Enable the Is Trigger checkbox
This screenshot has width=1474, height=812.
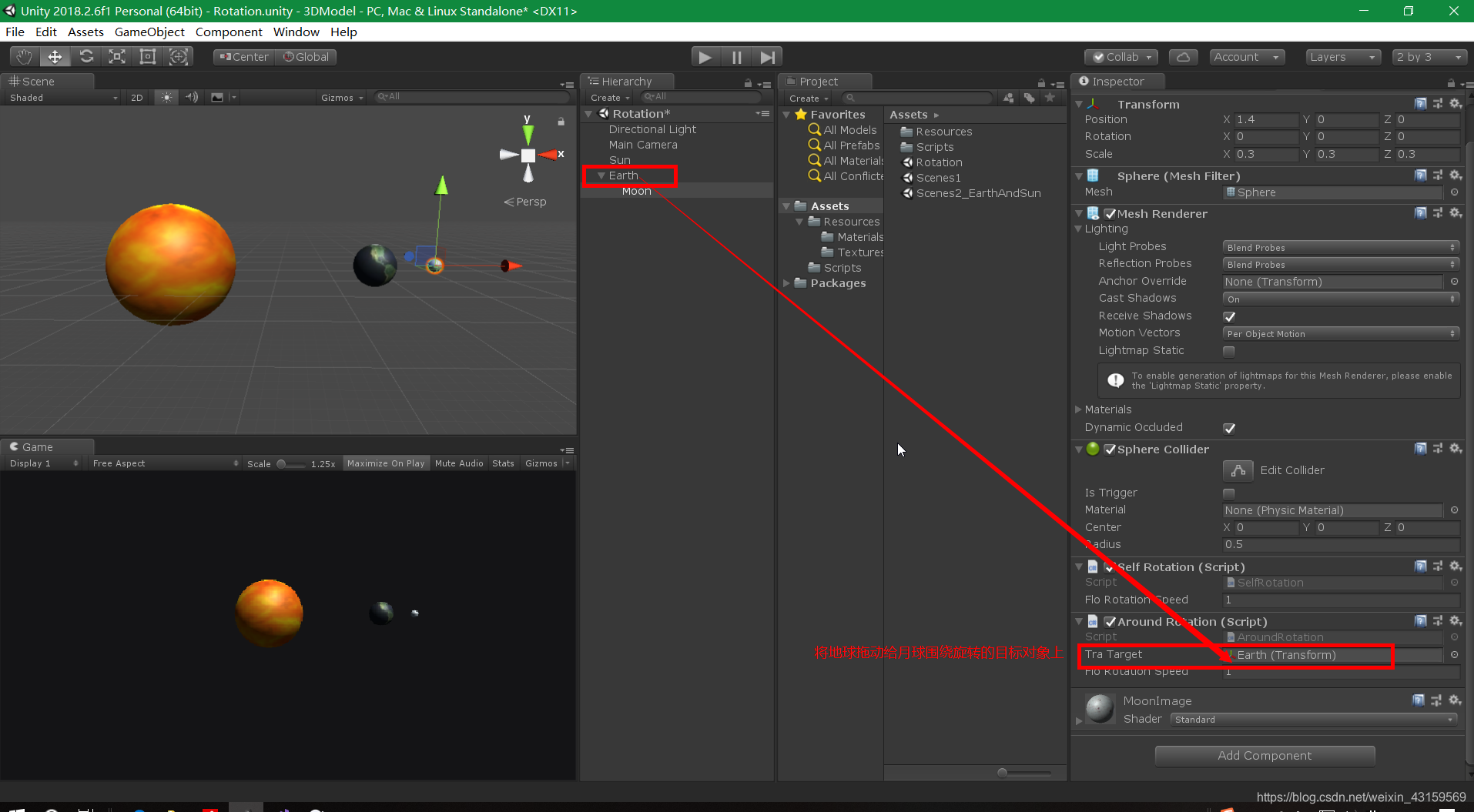pos(1229,493)
